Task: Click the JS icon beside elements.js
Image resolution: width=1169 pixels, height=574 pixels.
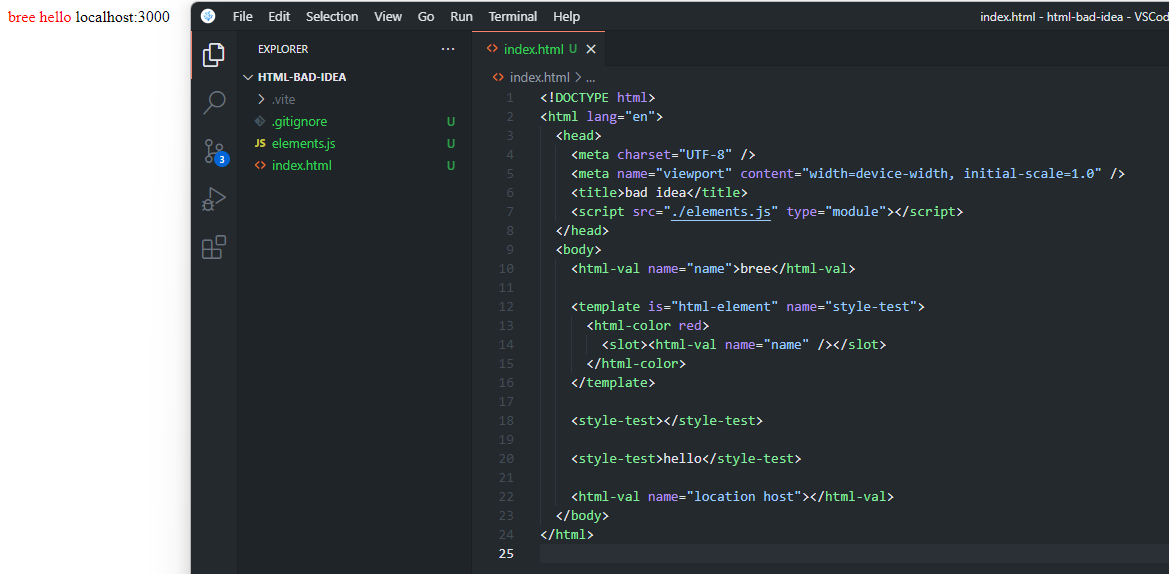Action: click(x=260, y=143)
